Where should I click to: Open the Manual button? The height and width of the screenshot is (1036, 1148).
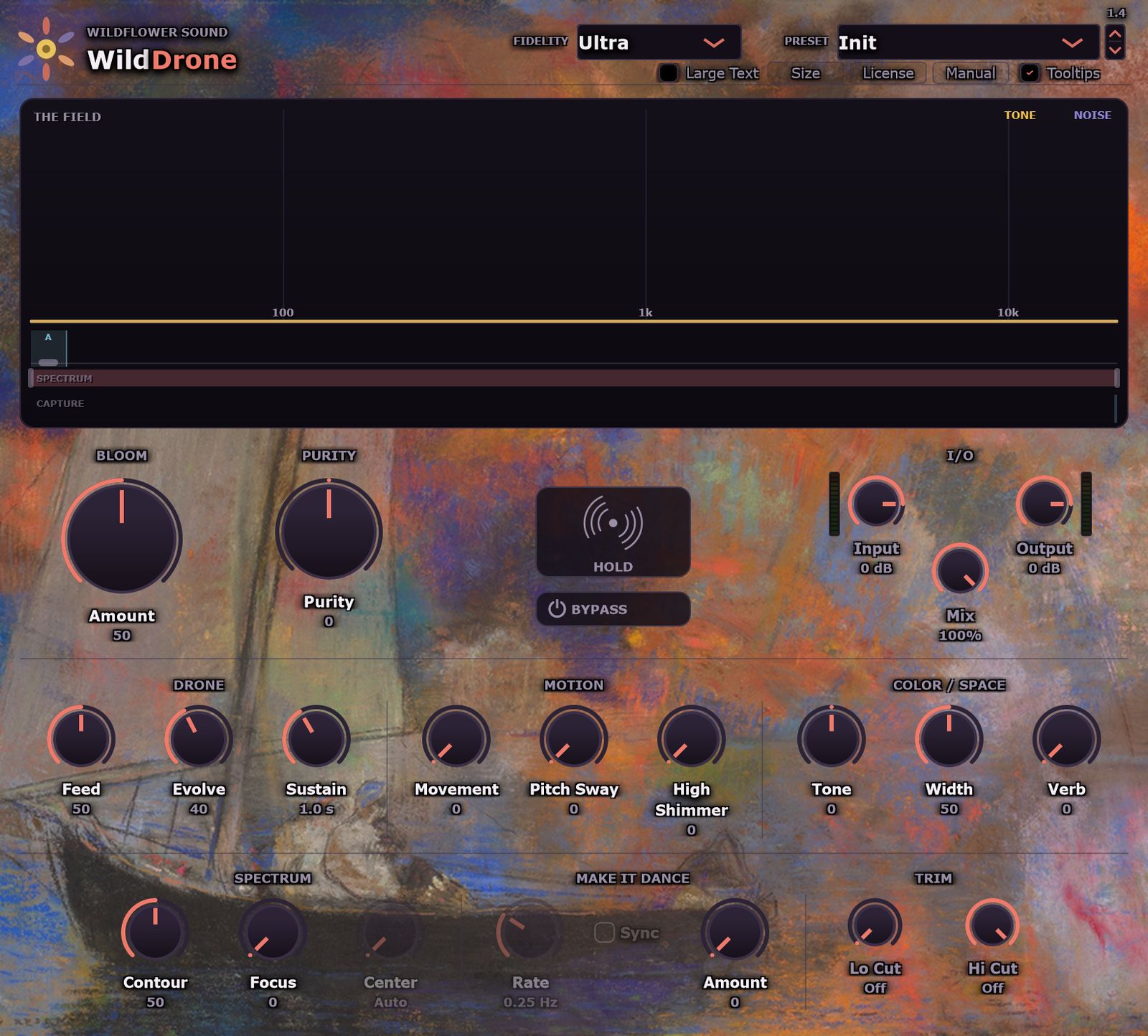970,73
